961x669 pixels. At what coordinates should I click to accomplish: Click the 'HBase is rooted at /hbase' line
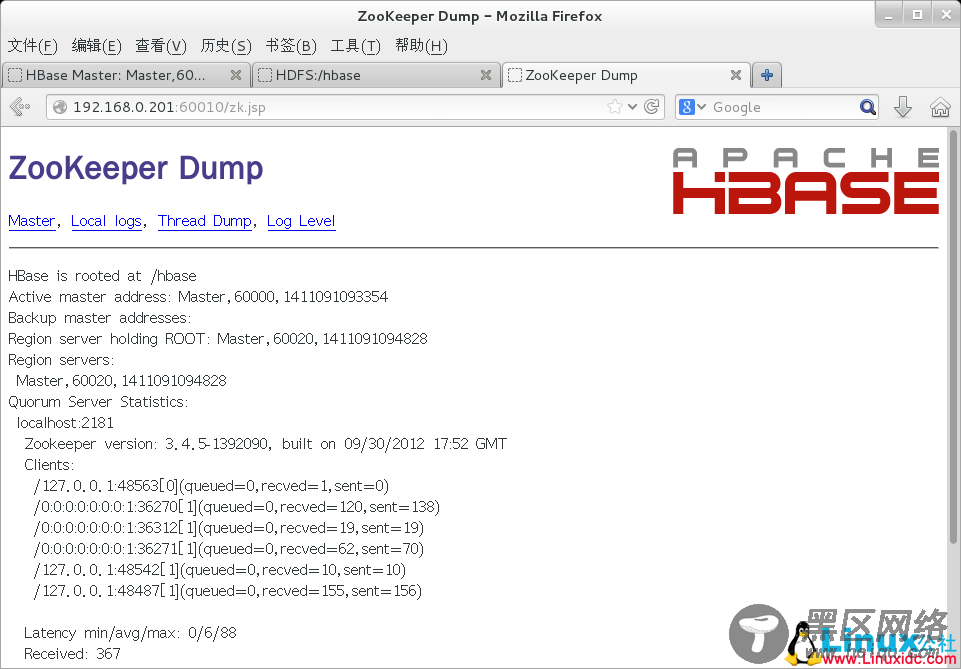click(x=102, y=276)
